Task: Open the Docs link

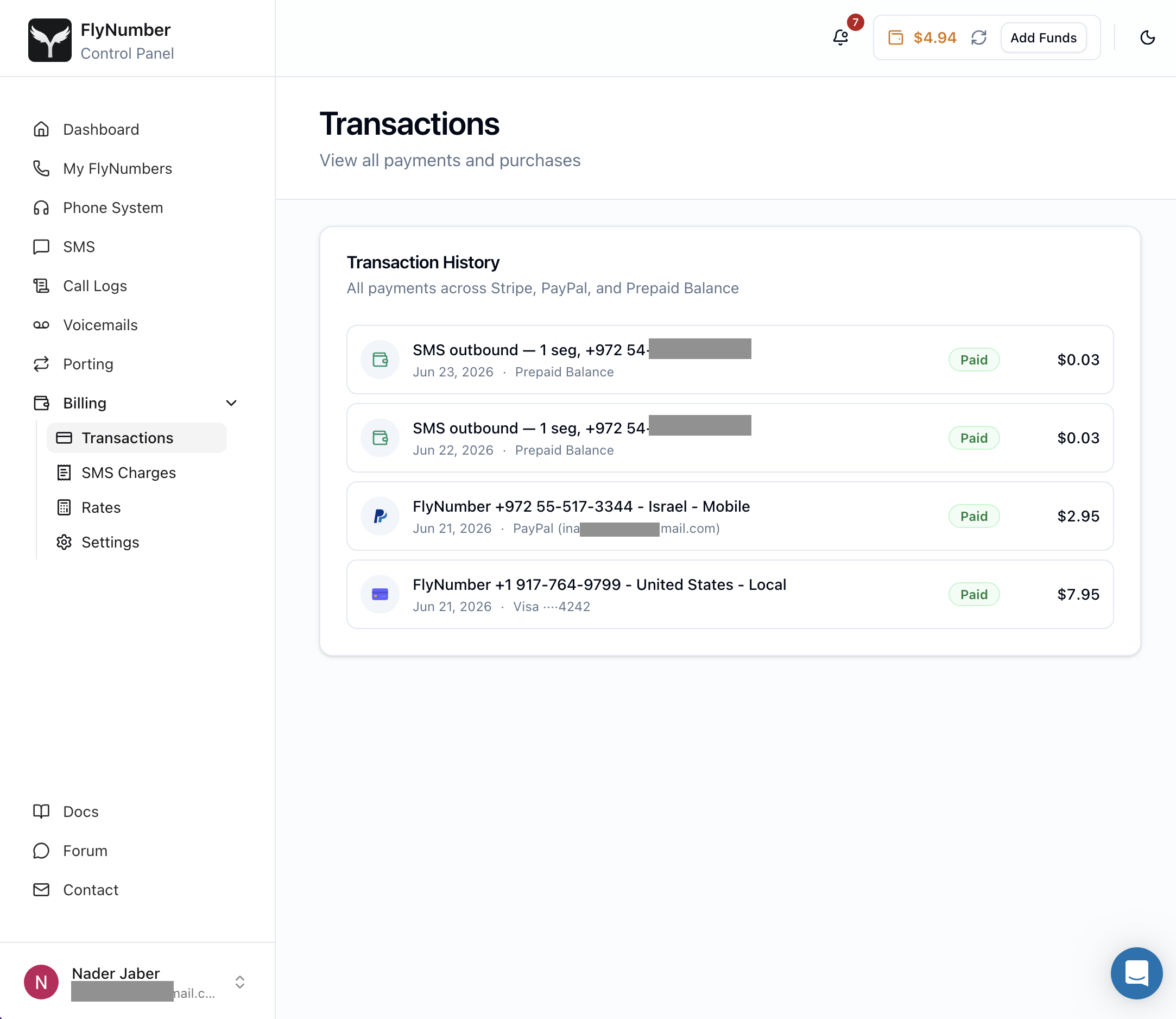Action: tap(80, 812)
